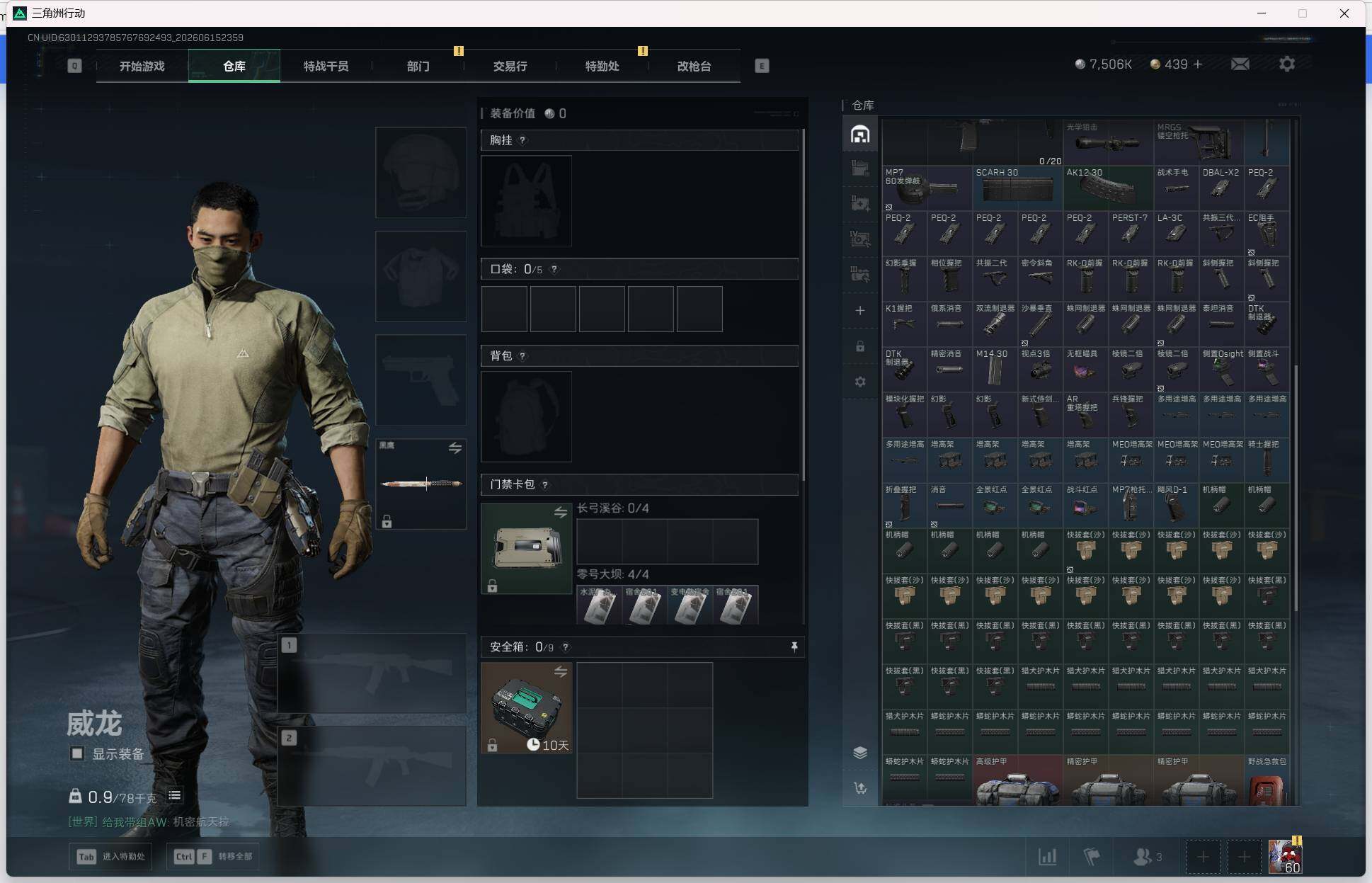Select the DBAL-X2 laser item
Image resolution: width=1372 pixels, height=883 pixels.
pos(1222,188)
